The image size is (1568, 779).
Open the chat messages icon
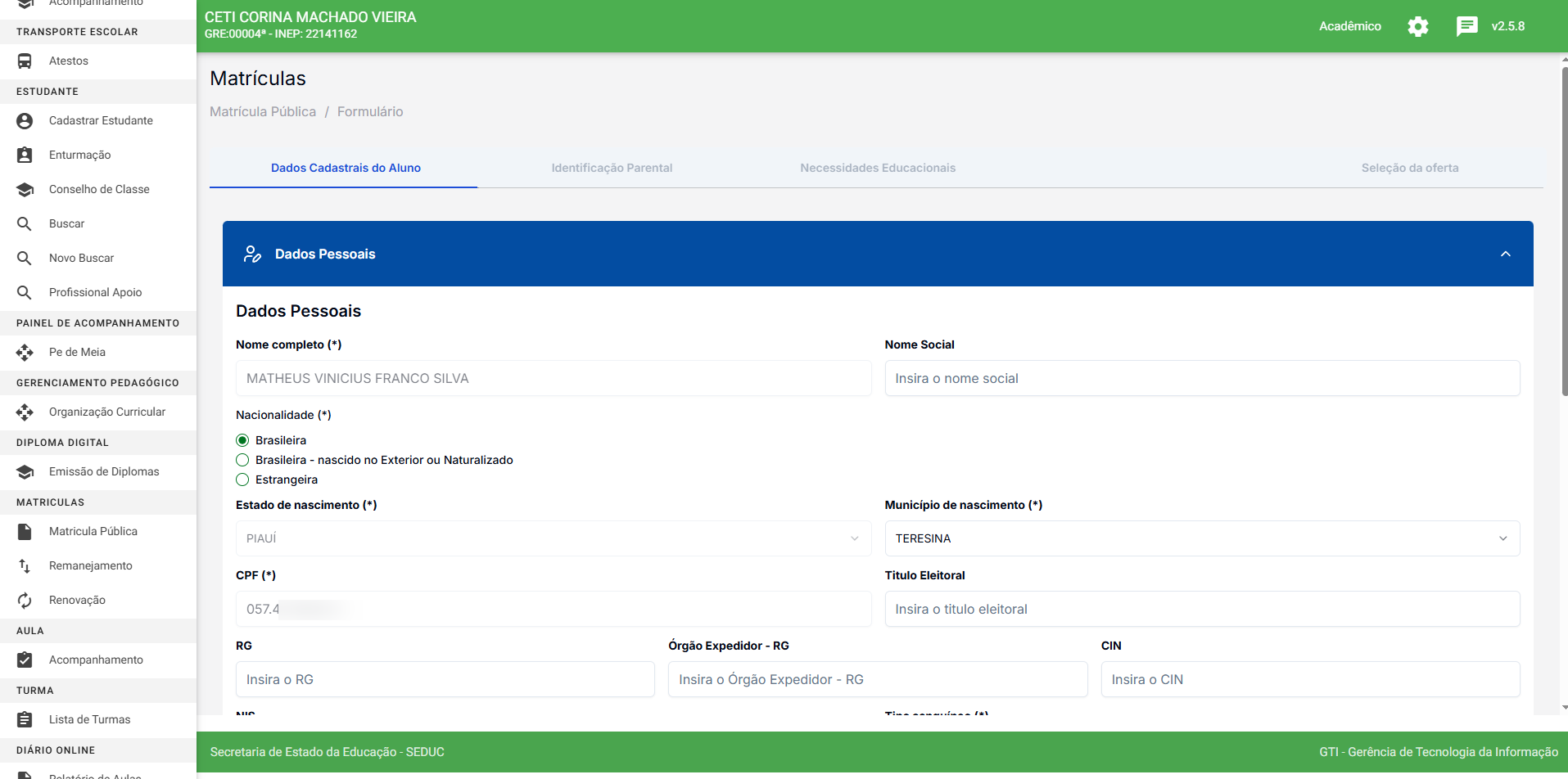(1466, 26)
